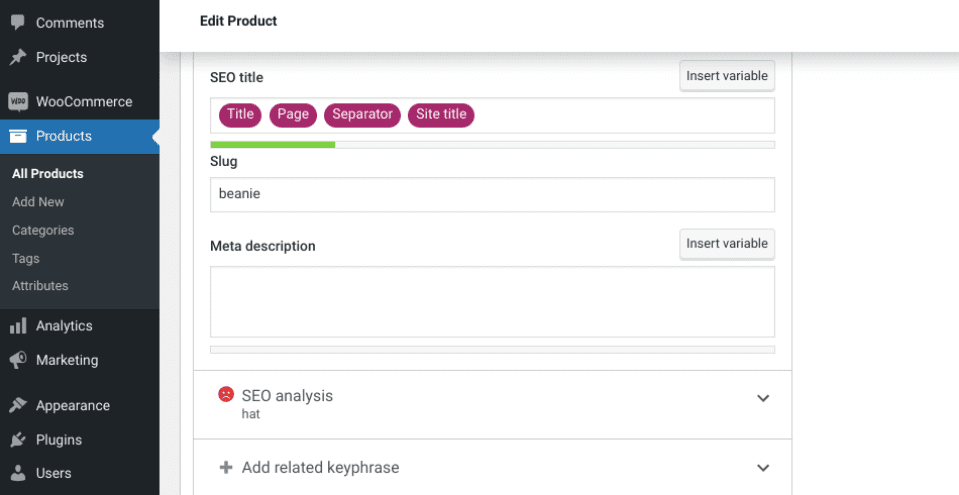Click the Comments speech bubble icon

(18, 22)
